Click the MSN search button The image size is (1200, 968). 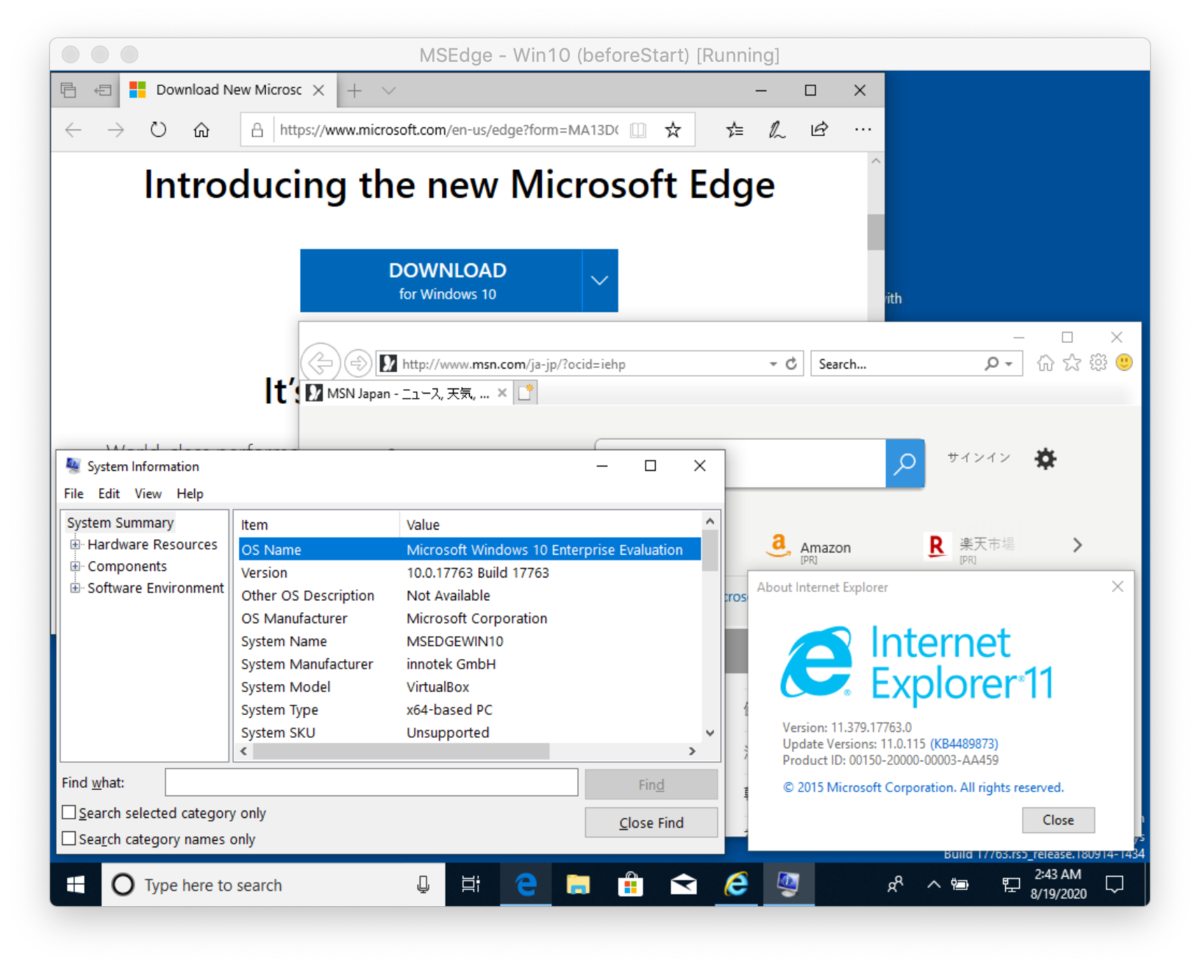point(905,463)
